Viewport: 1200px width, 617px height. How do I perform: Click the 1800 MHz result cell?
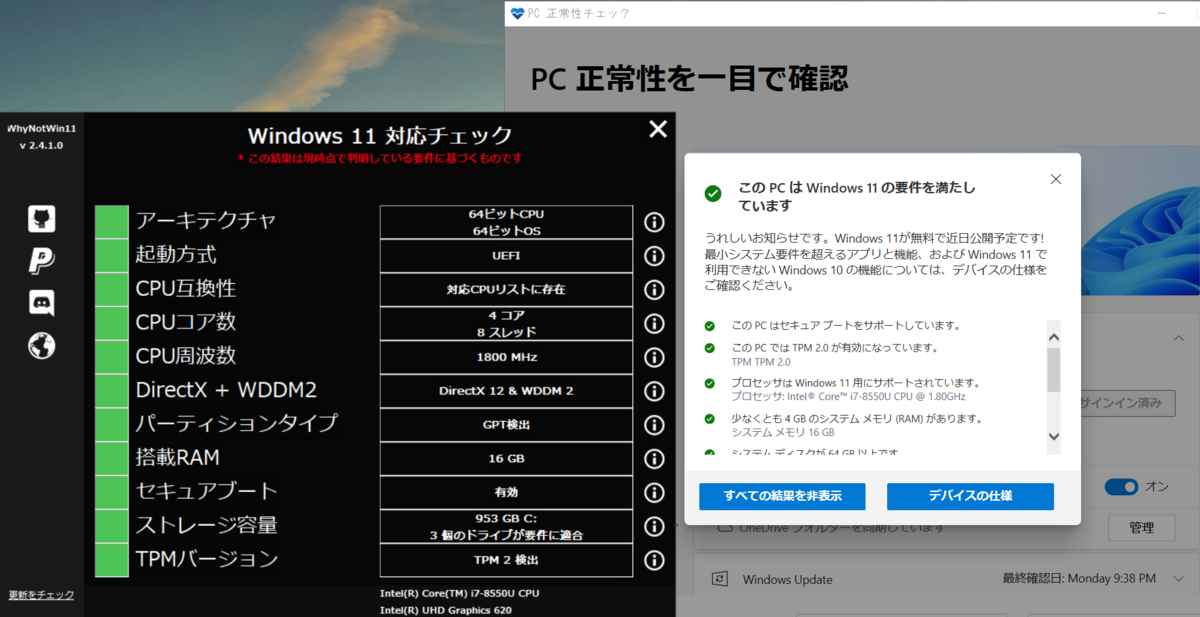point(506,357)
